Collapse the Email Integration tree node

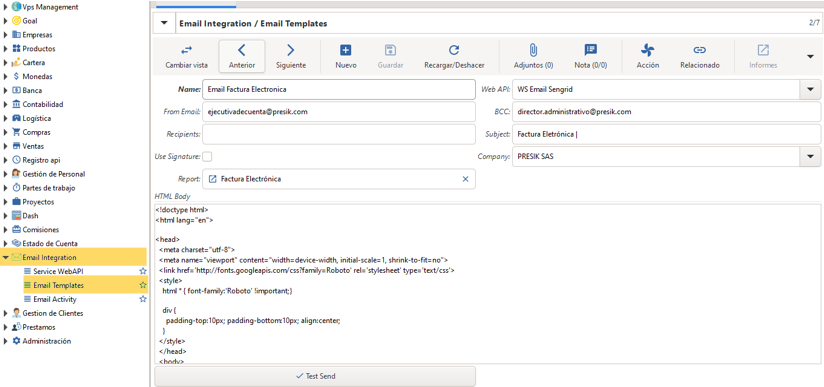pos(5,258)
